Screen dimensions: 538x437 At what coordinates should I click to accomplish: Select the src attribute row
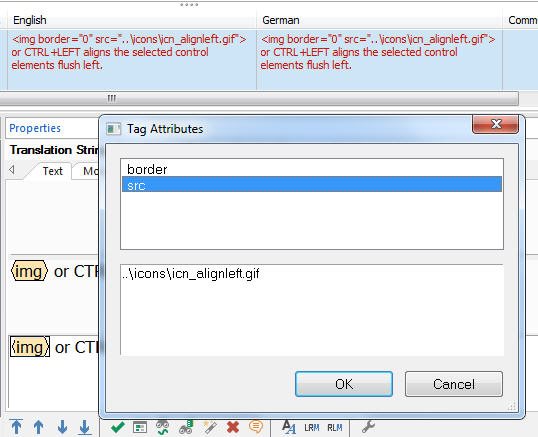pyautogui.click(x=312, y=184)
